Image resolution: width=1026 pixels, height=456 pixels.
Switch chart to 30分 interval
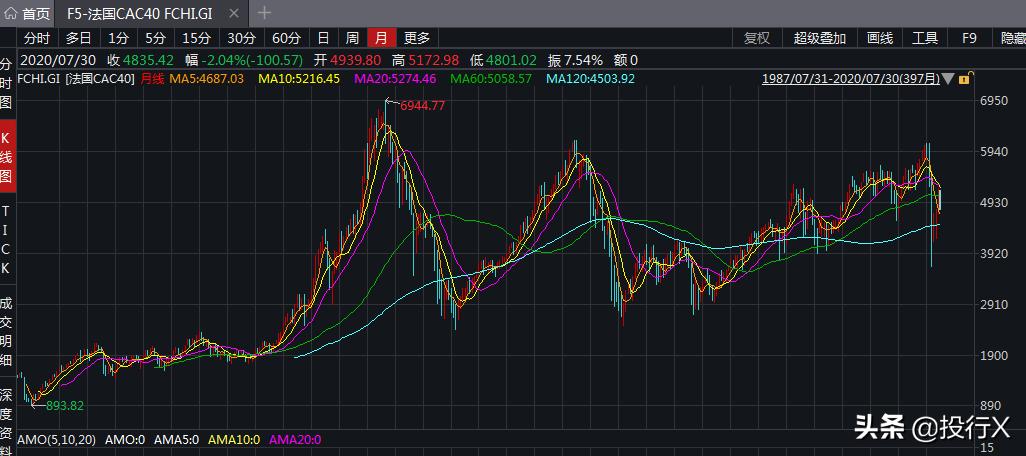point(241,38)
